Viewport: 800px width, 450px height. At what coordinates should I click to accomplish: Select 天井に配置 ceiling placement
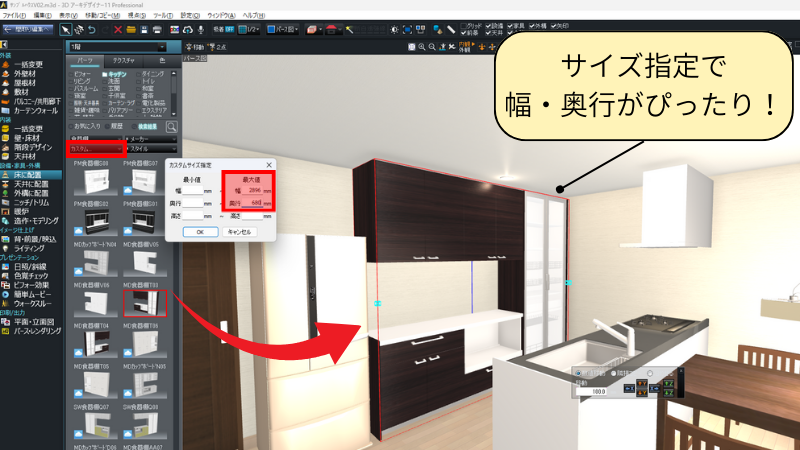point(31,184)
